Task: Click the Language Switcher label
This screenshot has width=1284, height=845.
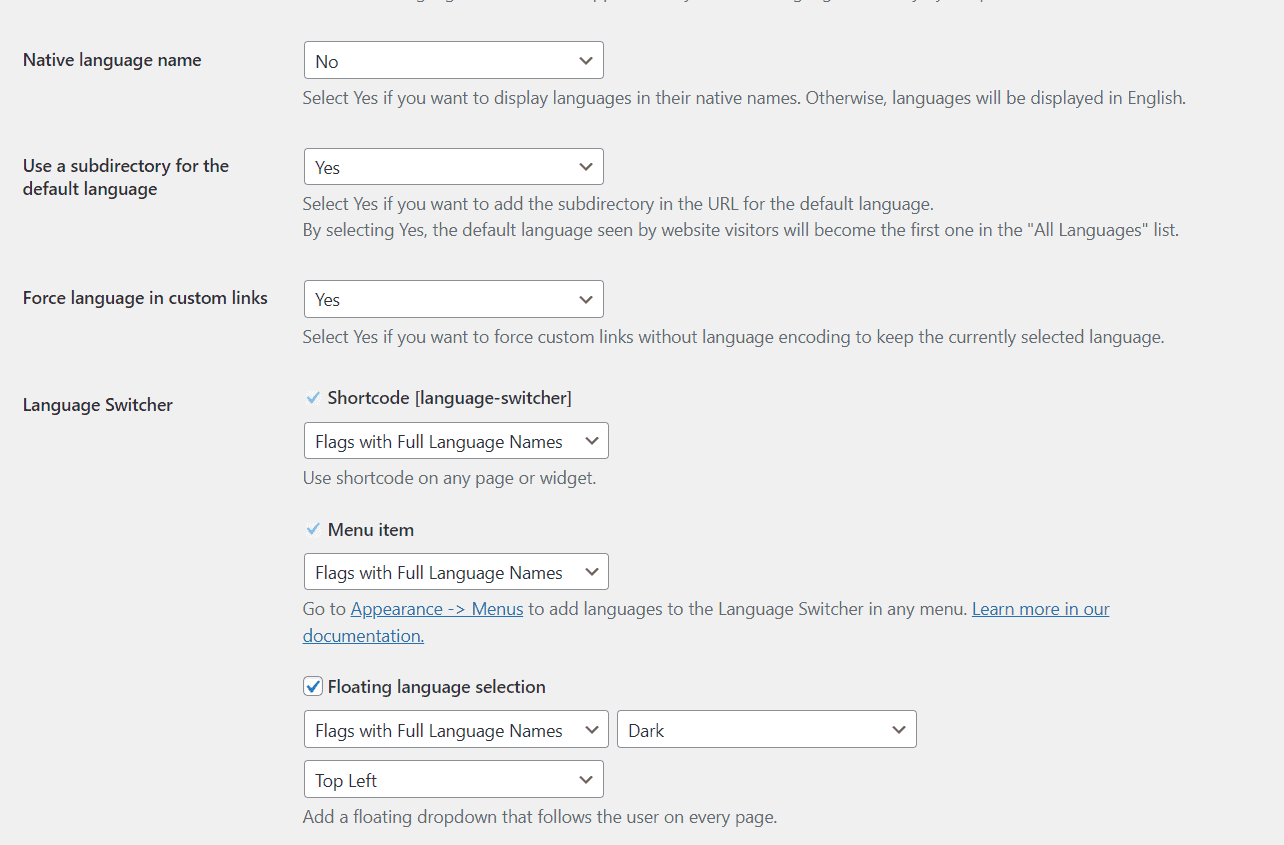Action: (98, 405)
